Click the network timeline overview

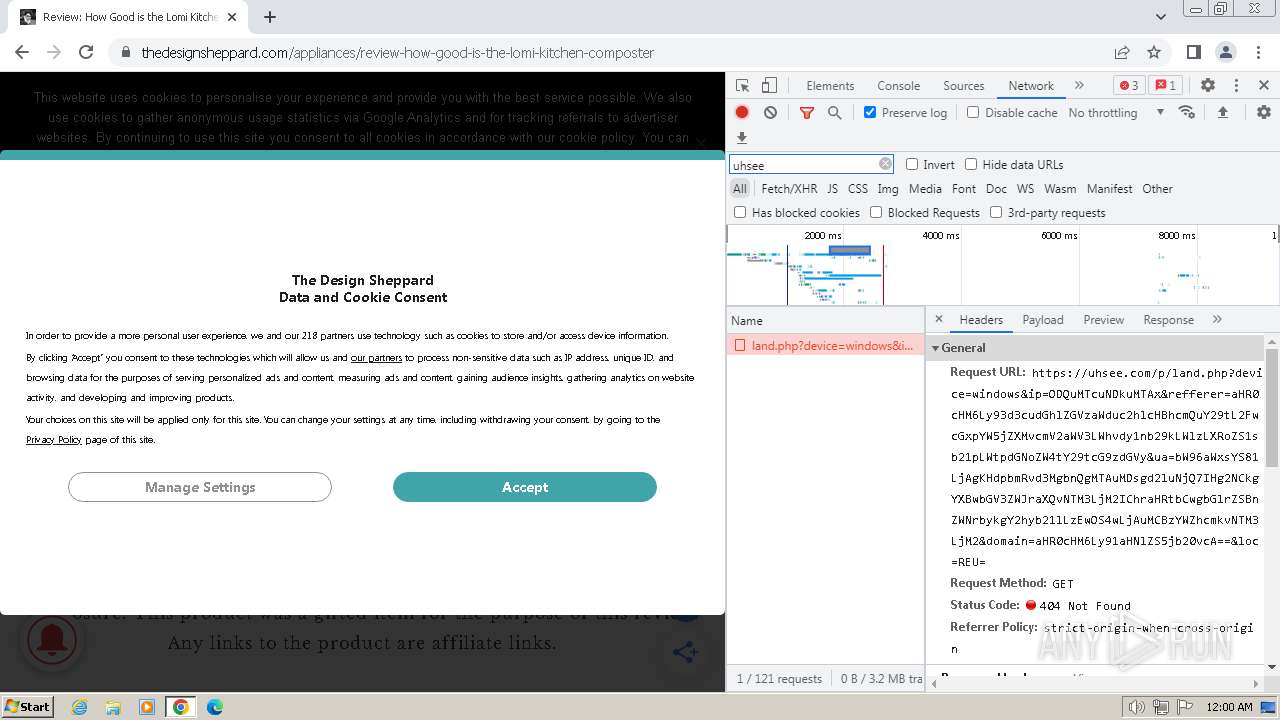tap(1002, 265)
